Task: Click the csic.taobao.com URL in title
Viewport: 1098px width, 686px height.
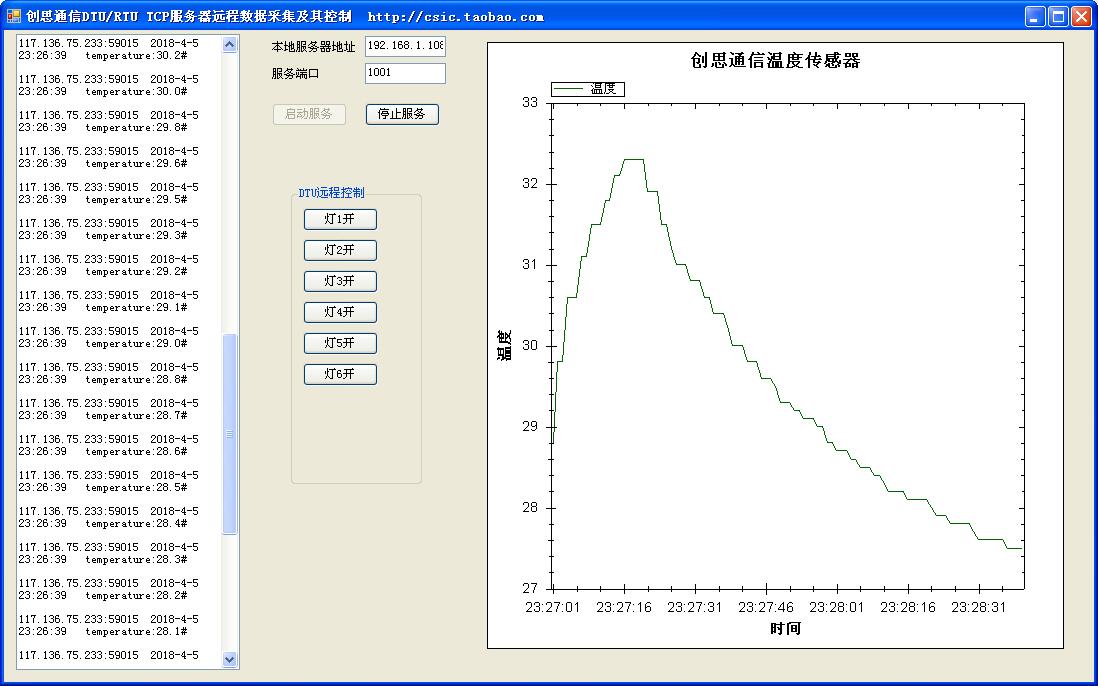Action: pyautogui.click(x=456, y=18)
